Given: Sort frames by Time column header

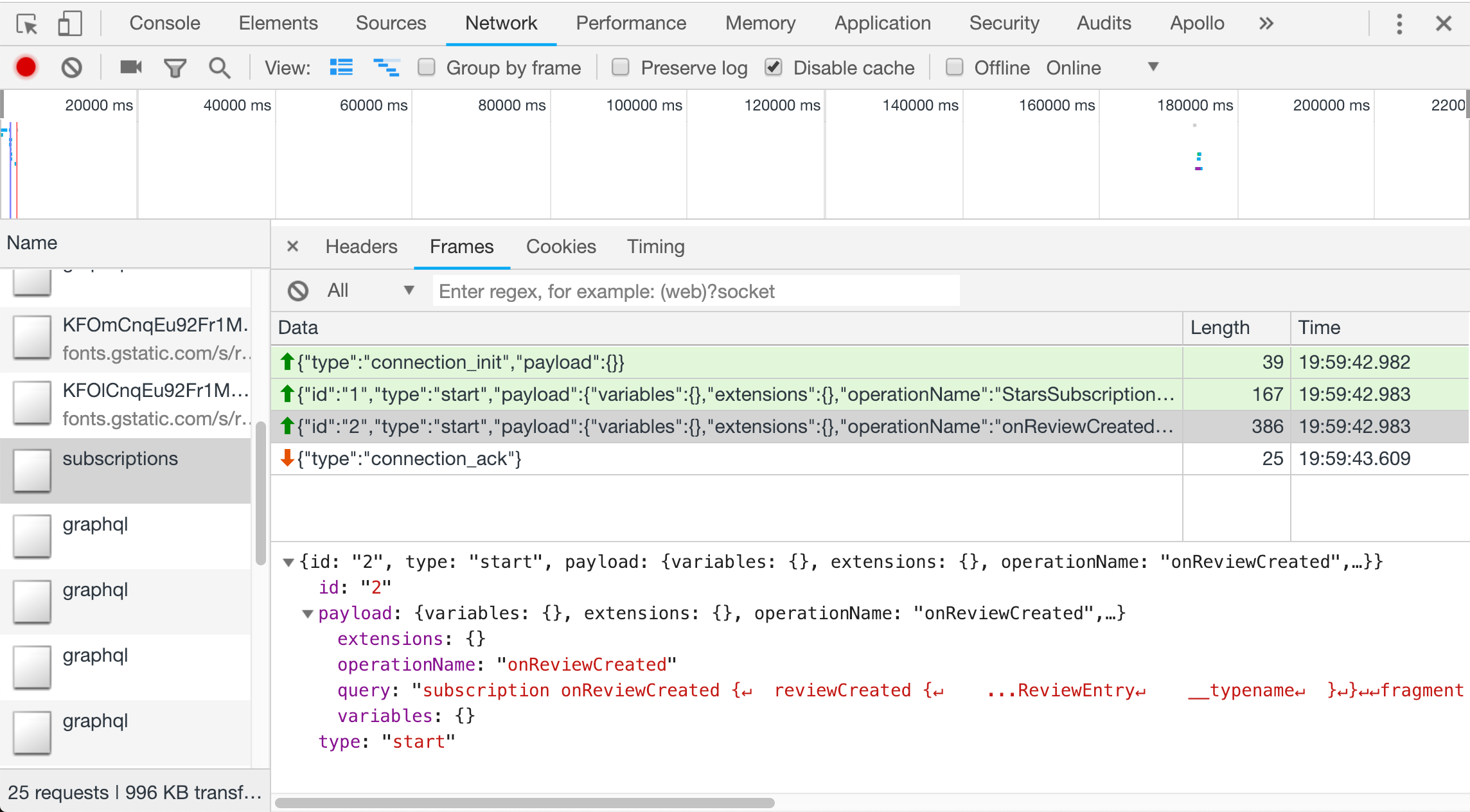Looking at the screenshot, I should 1380,328.
